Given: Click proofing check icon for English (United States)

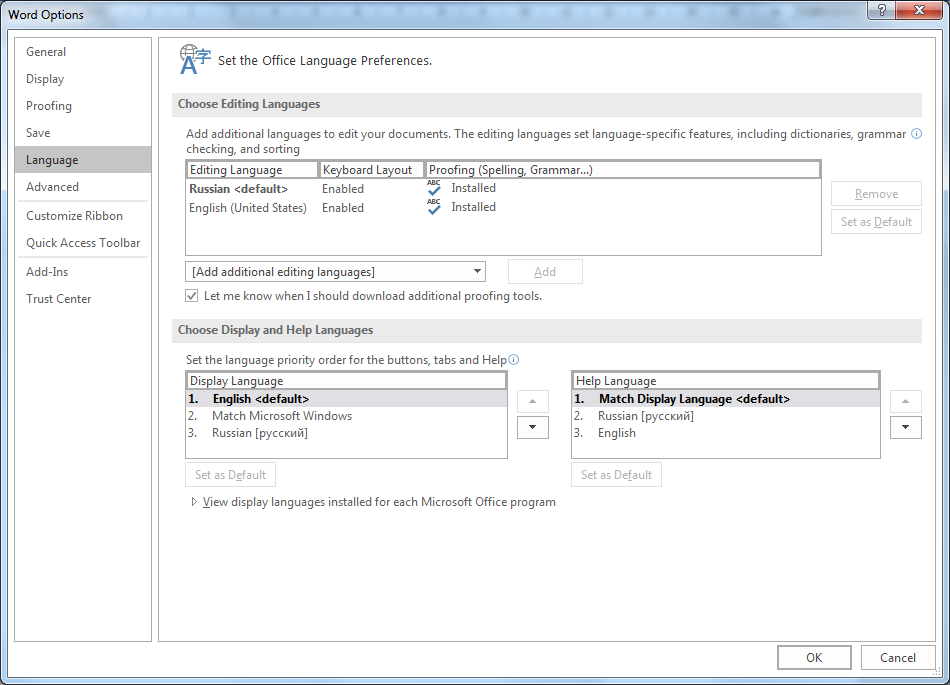Looking at the screenshot, I should pyautogui.click(x=434, y=207).
